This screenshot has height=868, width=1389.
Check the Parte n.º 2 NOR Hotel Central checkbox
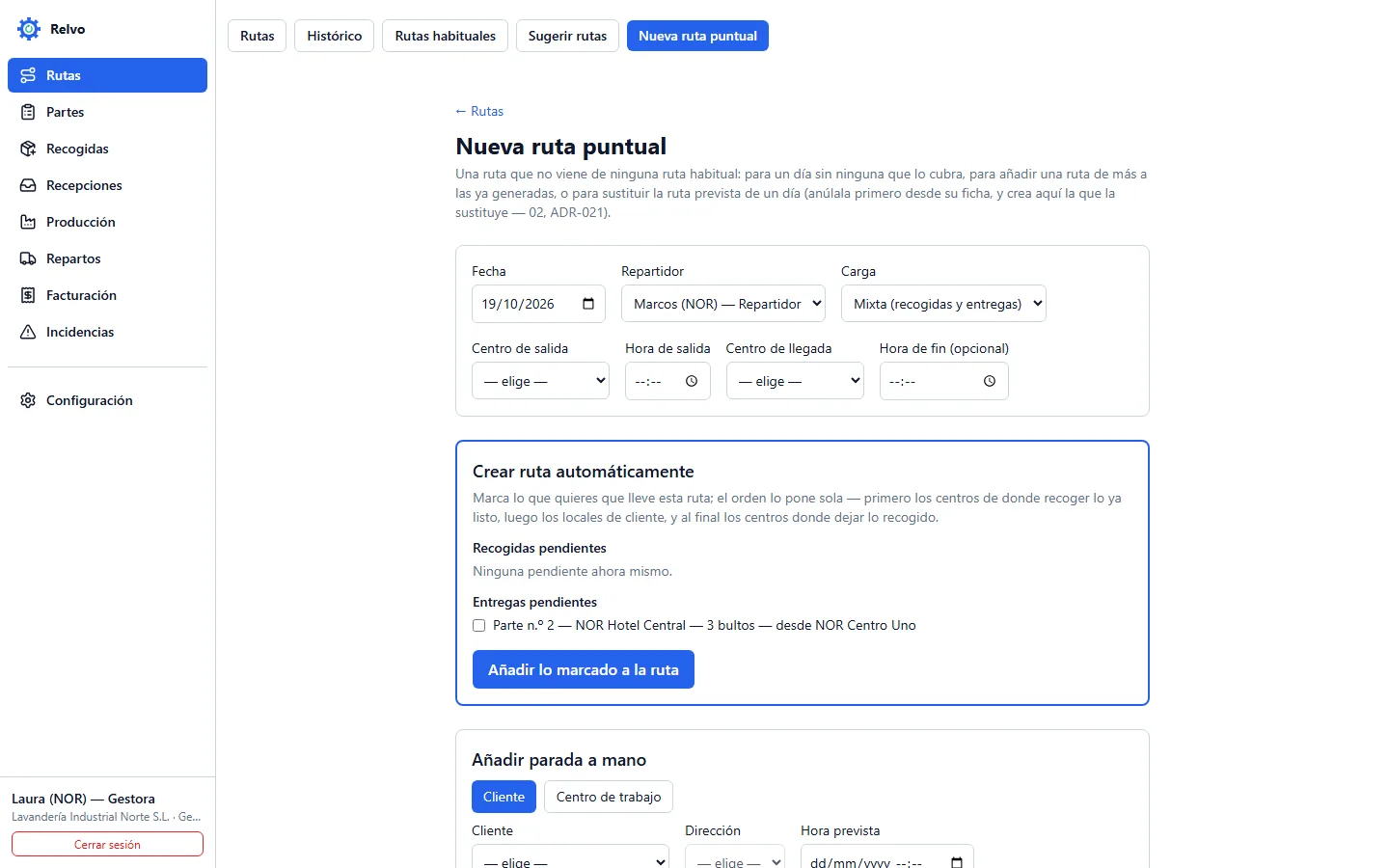(478, 625)
